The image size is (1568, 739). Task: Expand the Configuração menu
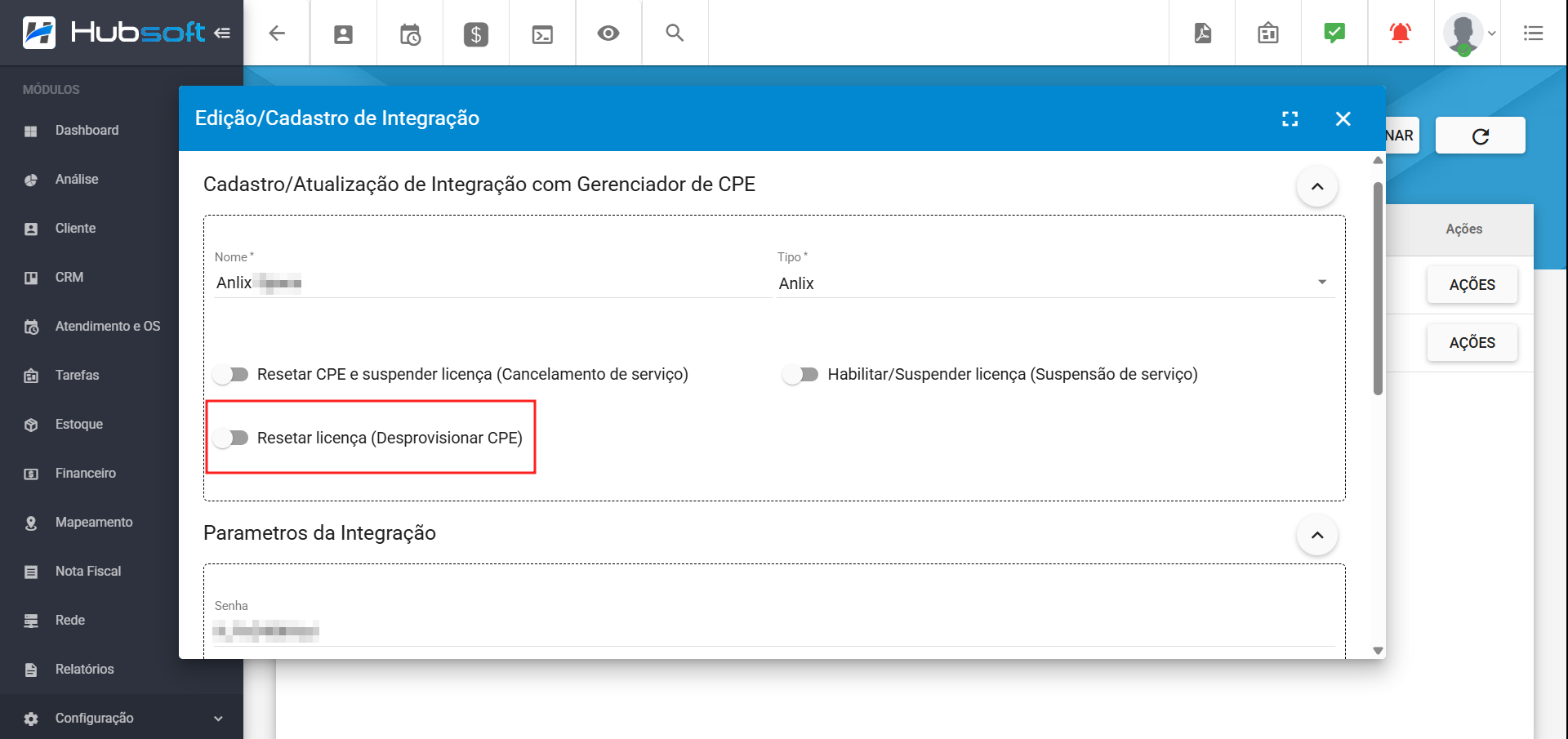[122, 719]
